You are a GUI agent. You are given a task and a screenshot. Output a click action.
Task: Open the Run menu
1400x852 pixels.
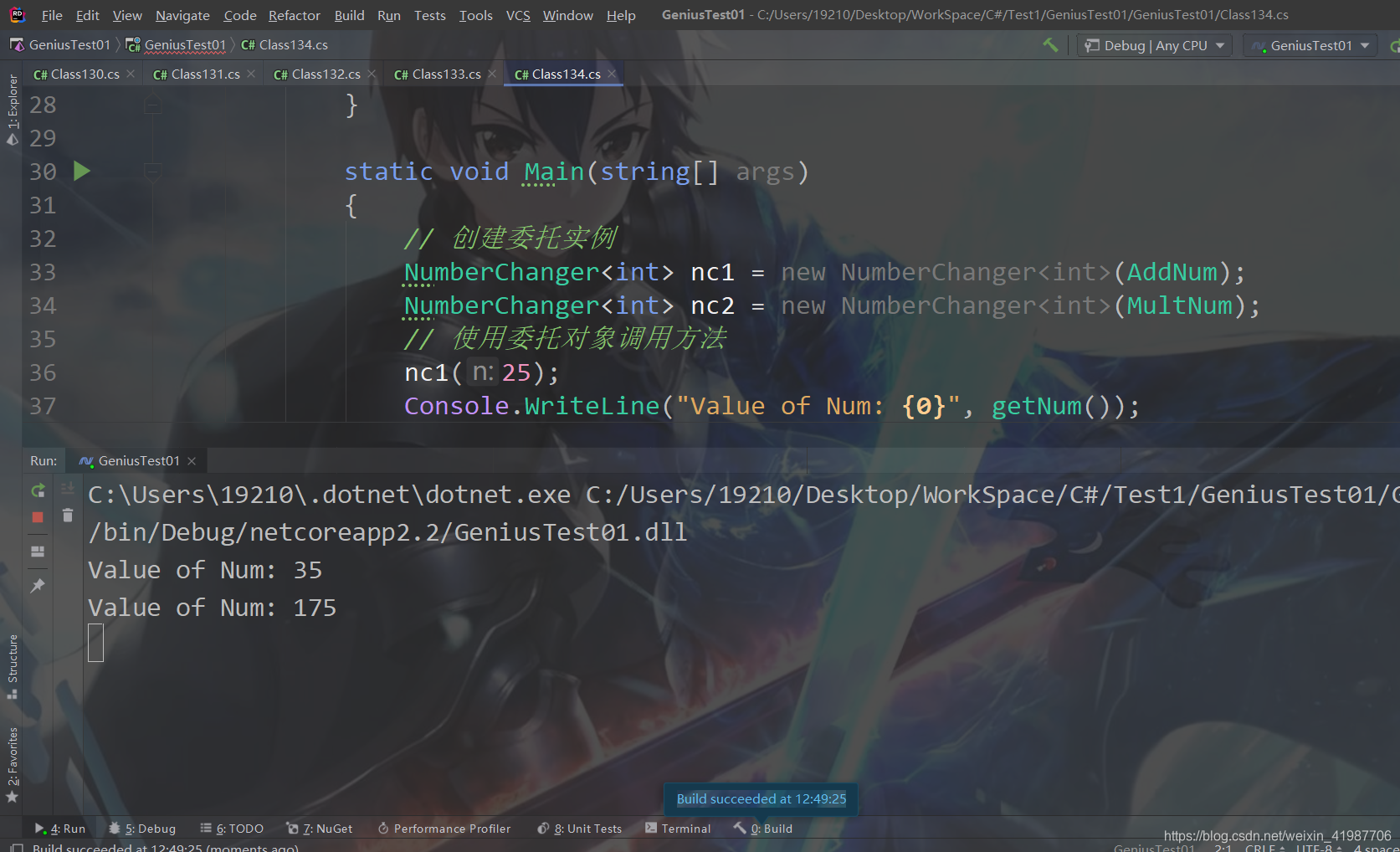(389, 15)
